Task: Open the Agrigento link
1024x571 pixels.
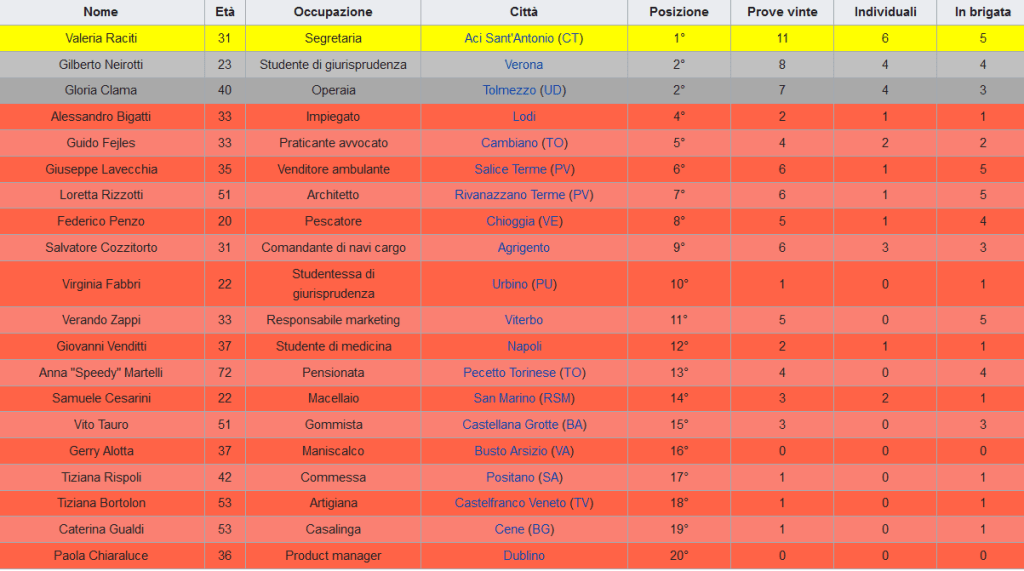Action: [524, 247]
